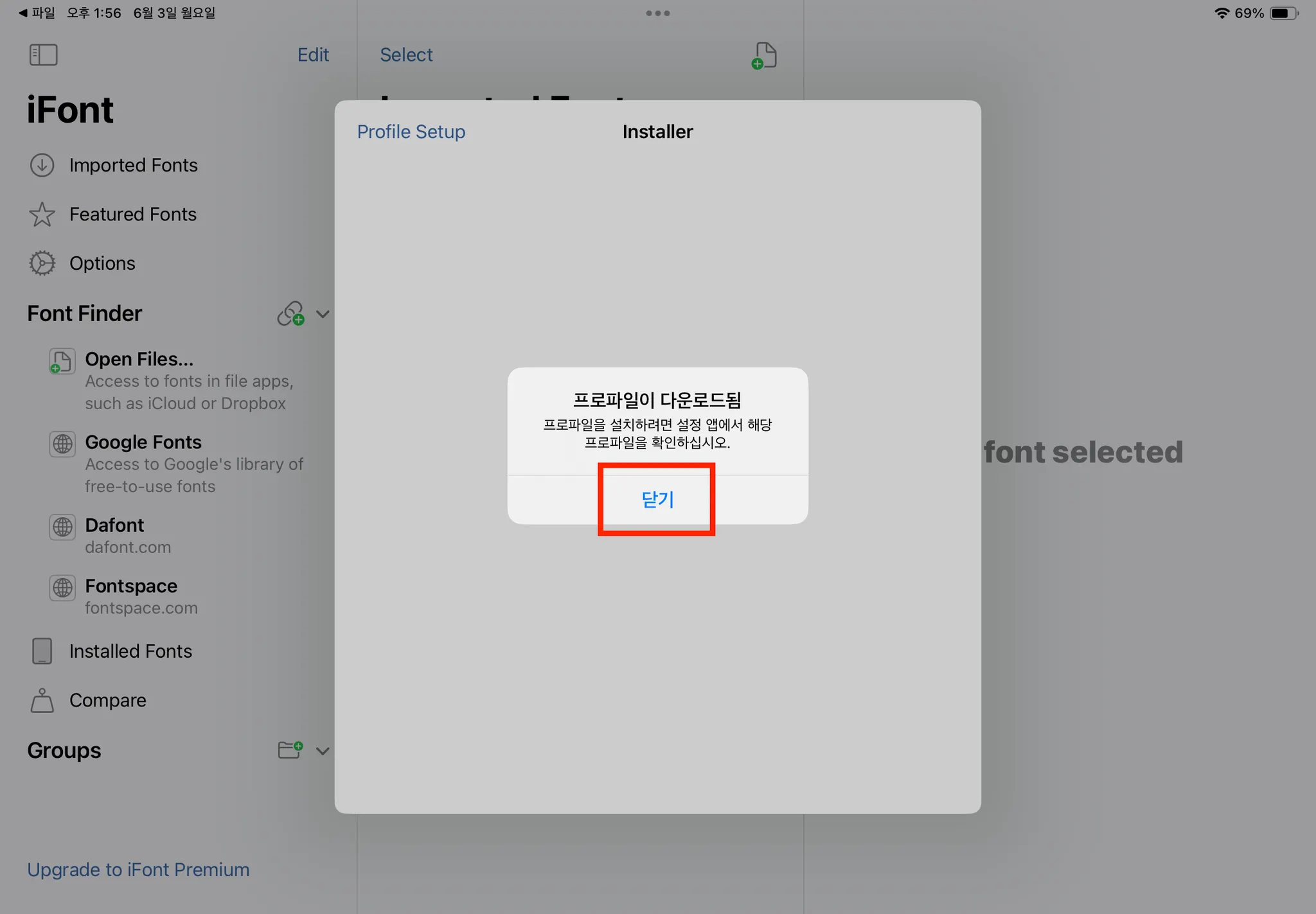1316x914 pixels.
Task: Click the add font file icon
Action: (764, 55)
